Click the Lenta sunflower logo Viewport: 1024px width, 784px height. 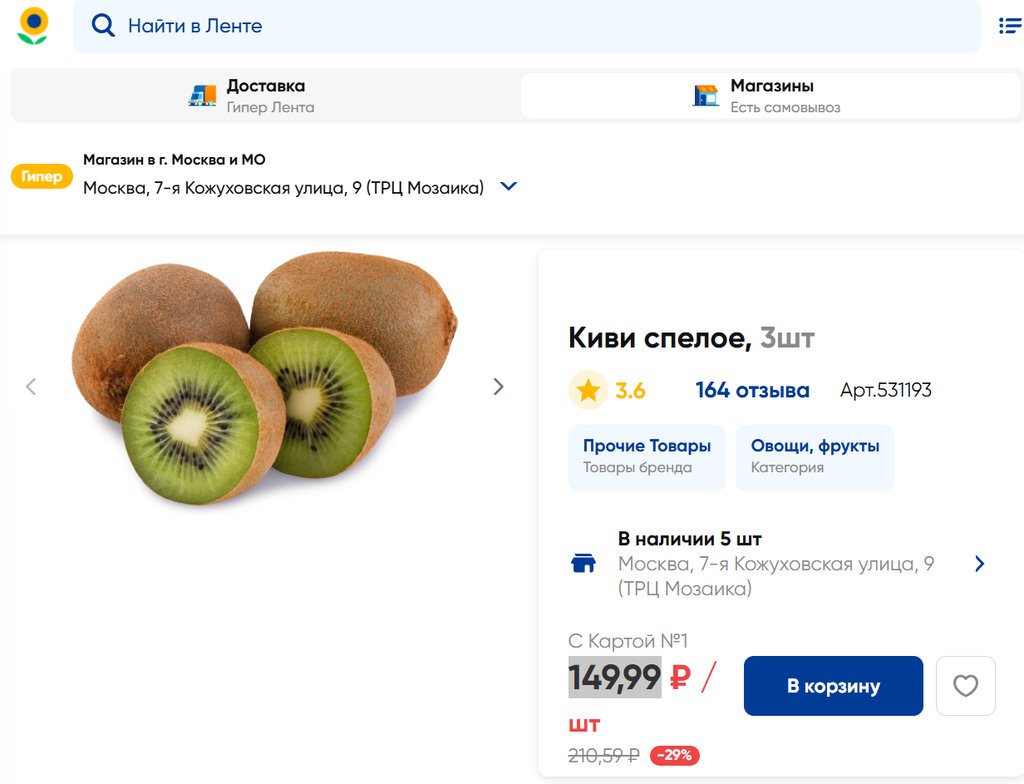33,26
